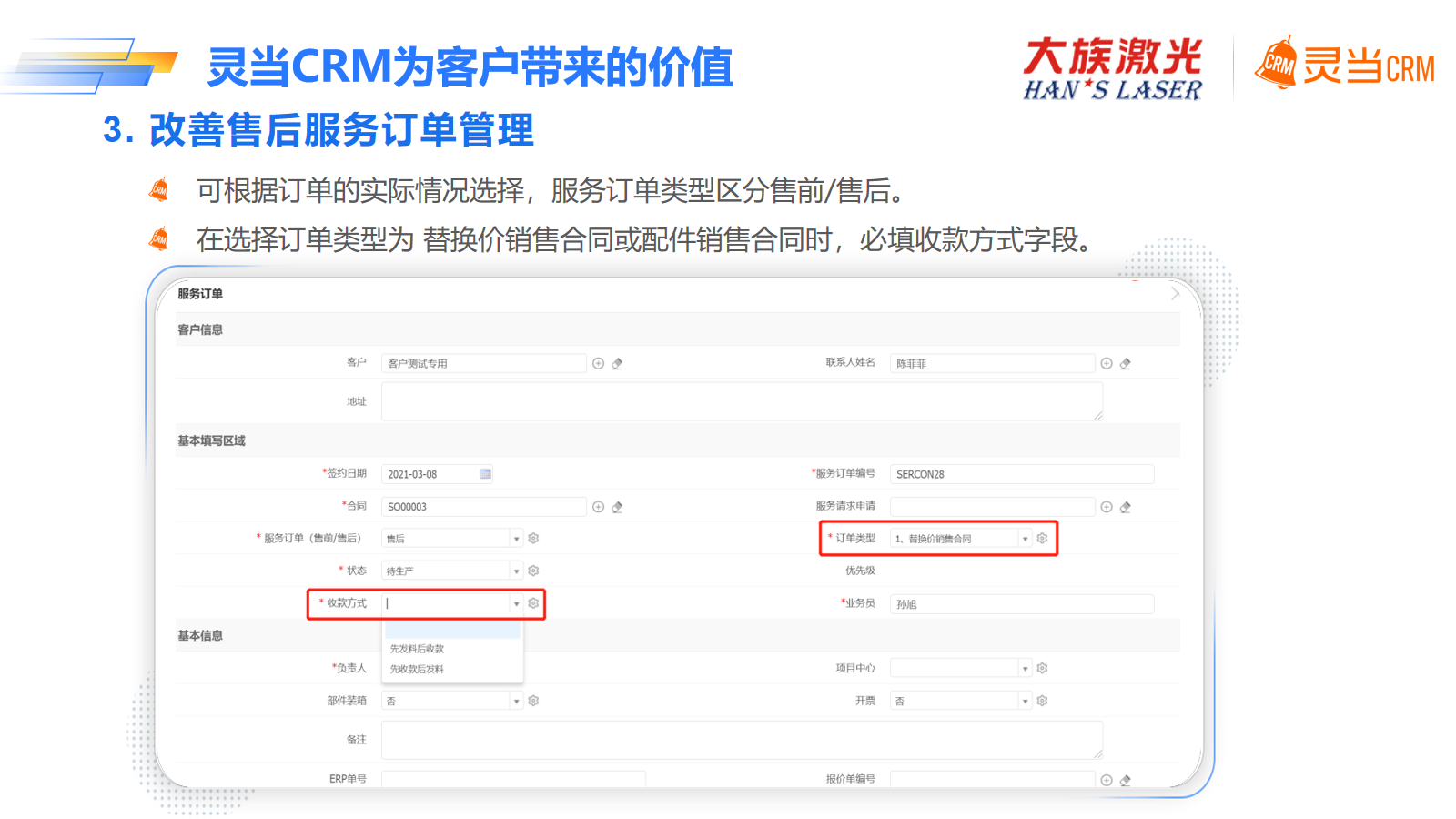Expand the 项目中心 dropdown
The width and height of the screenshot is (1456, 819).
1025,669
